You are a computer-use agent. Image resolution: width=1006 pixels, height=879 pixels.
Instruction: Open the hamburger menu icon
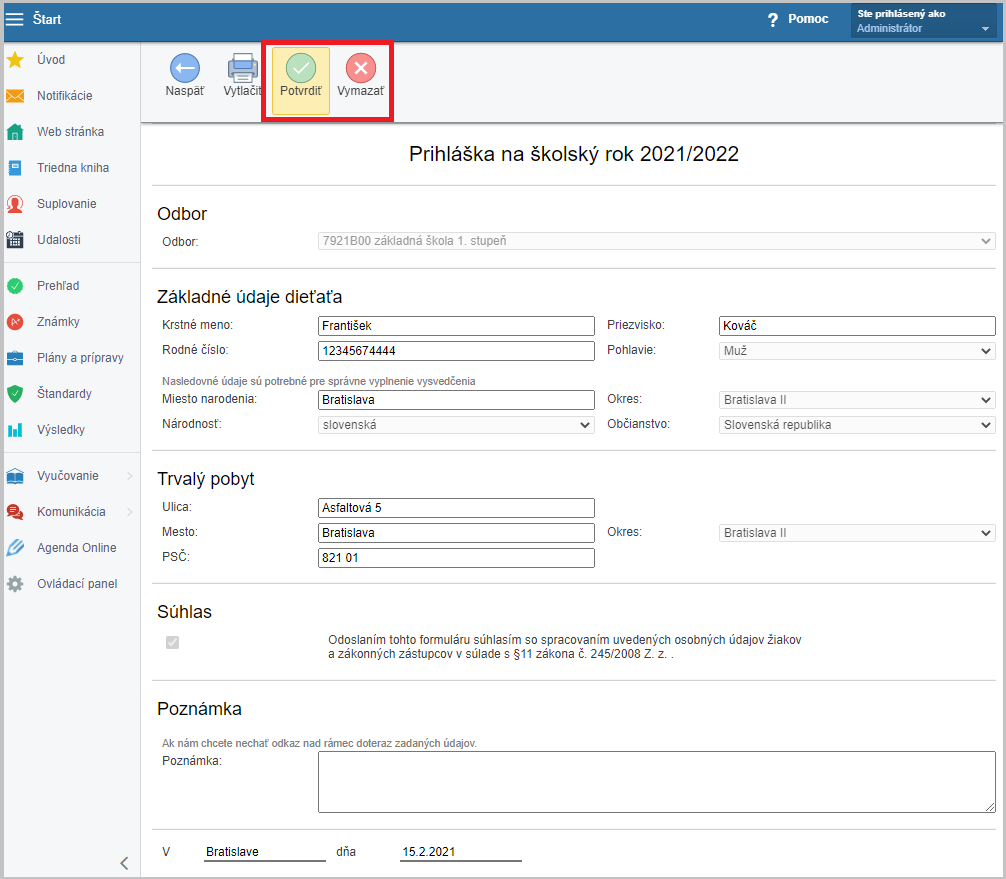click(x=15, y=19)
